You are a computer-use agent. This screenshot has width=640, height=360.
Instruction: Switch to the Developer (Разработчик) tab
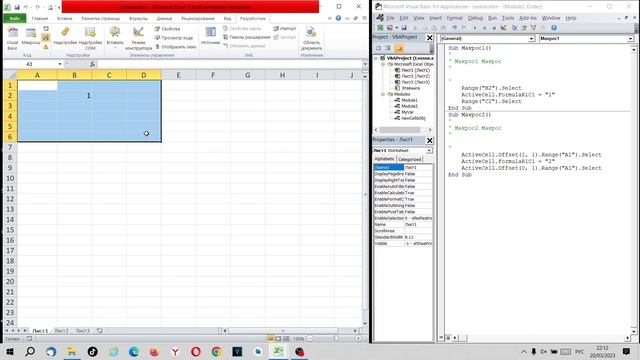253,18
